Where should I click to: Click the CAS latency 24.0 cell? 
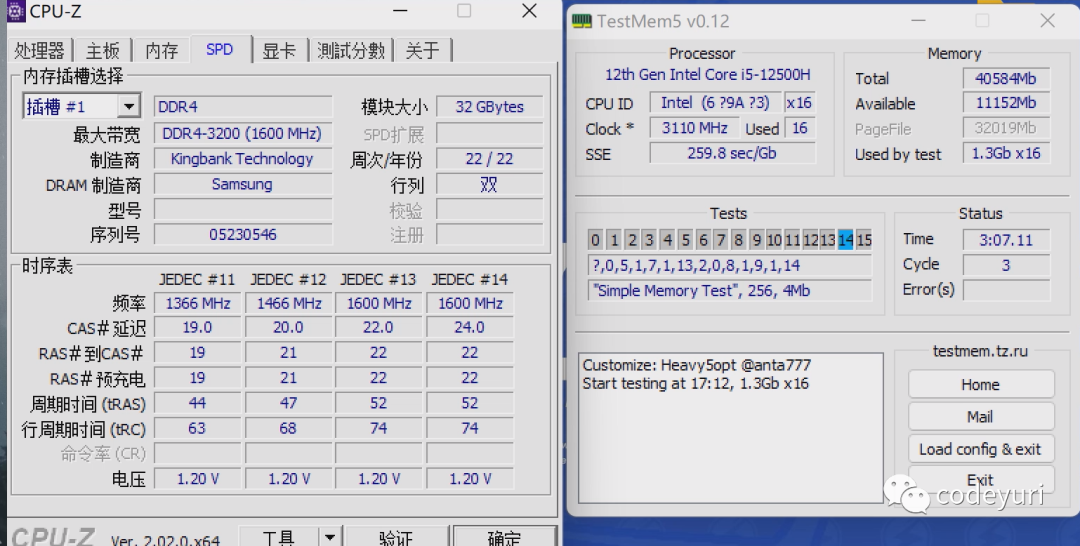tap(470, 328)
